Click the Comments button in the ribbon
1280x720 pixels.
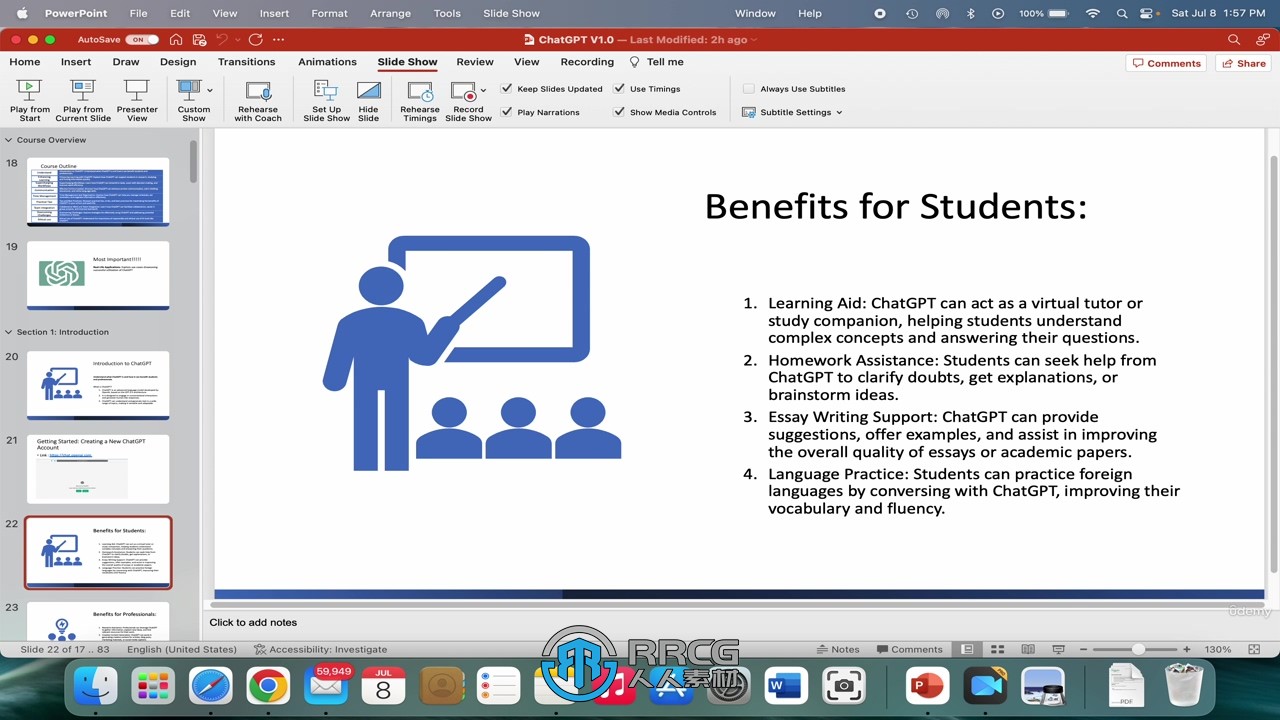point(1166,63)
